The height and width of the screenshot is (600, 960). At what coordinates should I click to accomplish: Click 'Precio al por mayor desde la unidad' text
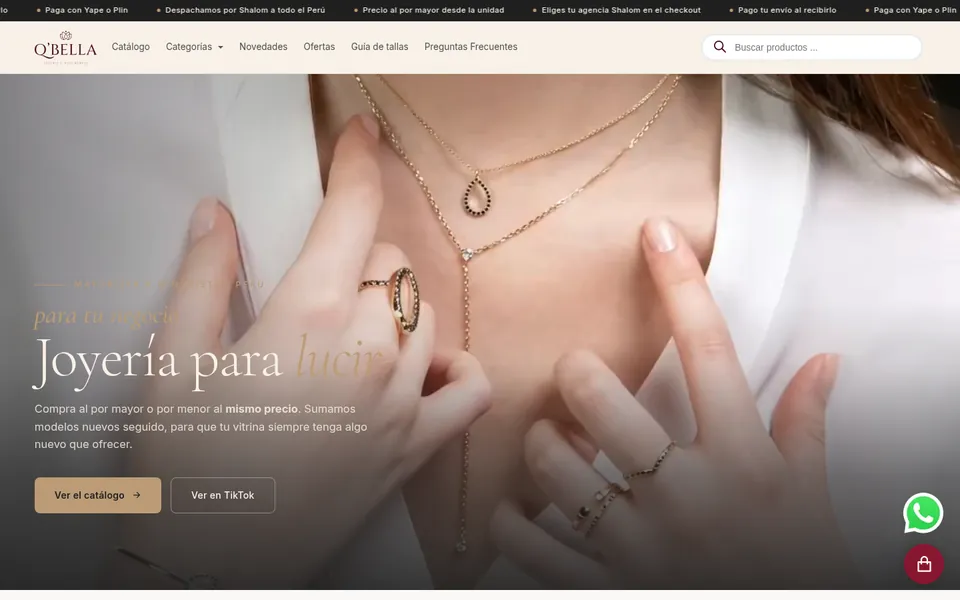[433, 10]
